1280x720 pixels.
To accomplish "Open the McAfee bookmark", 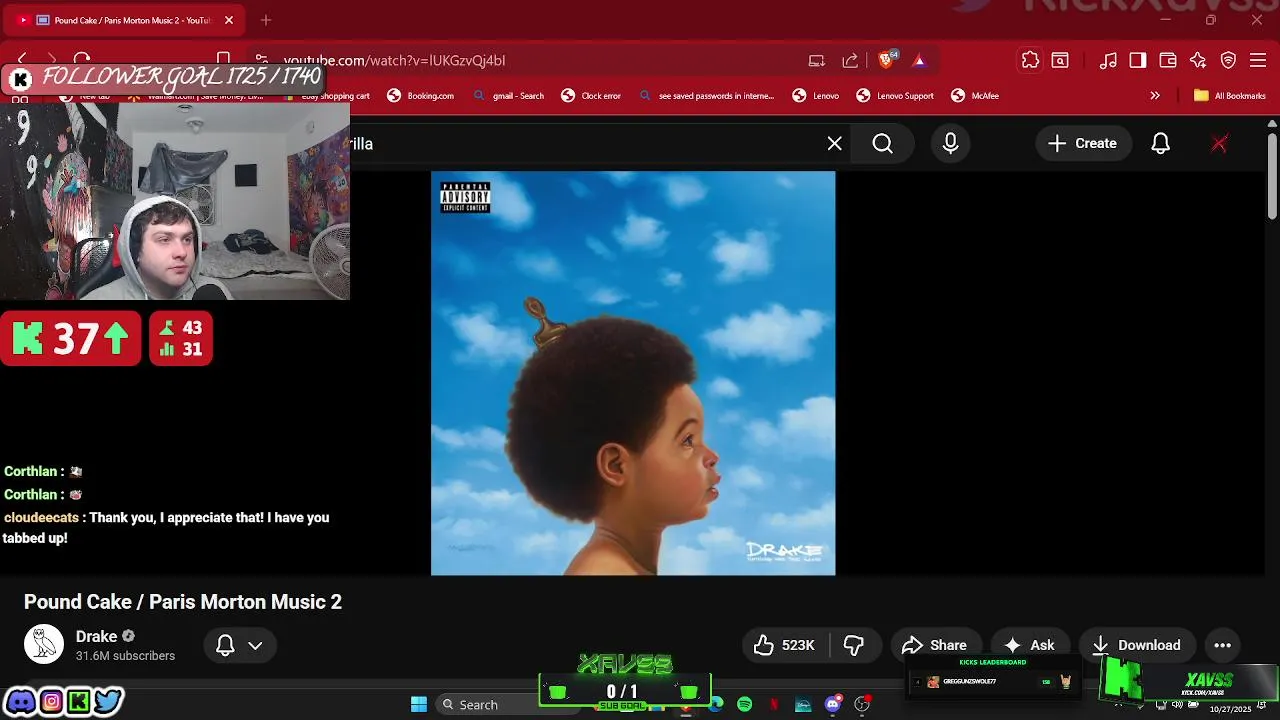I will pos(975,96).
